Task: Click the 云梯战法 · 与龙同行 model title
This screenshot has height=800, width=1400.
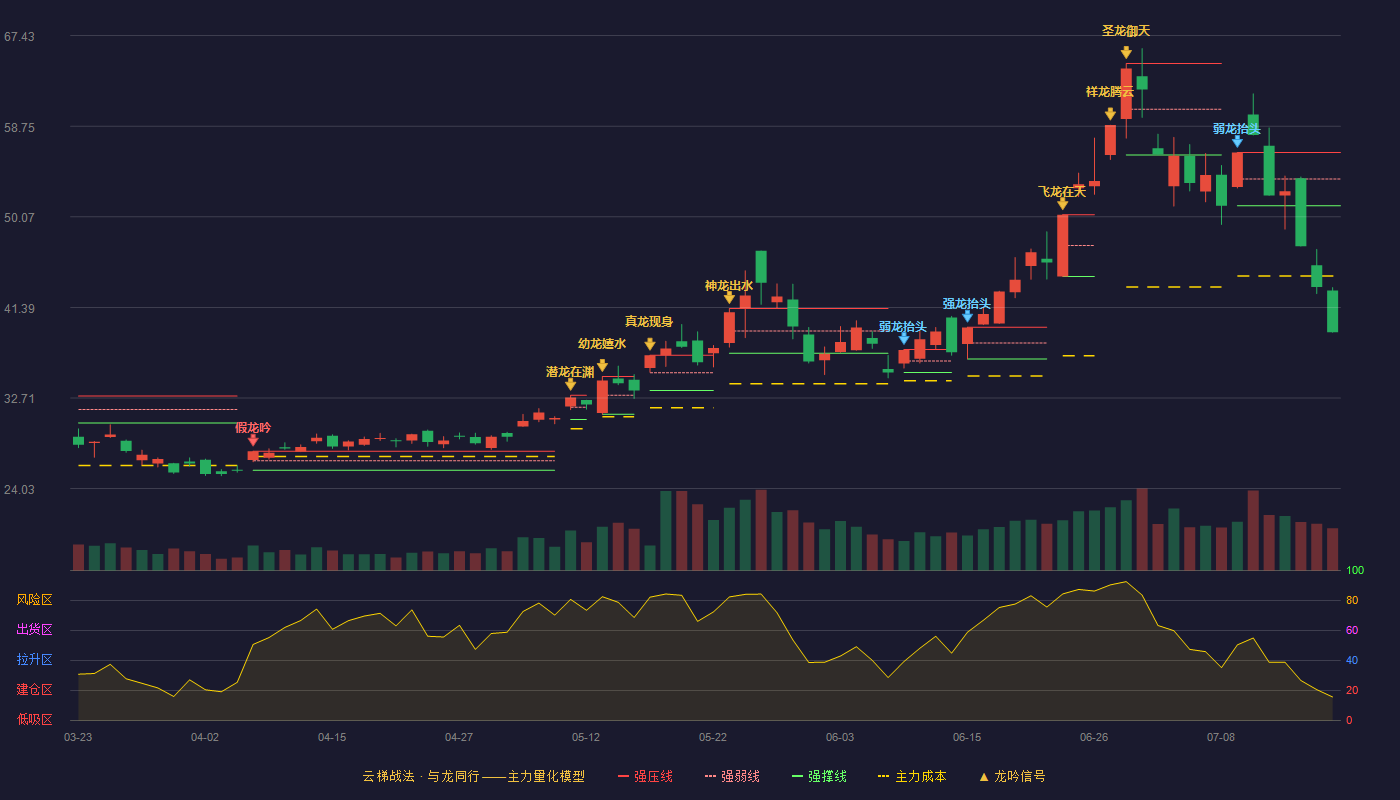Action: coord(473,776)
